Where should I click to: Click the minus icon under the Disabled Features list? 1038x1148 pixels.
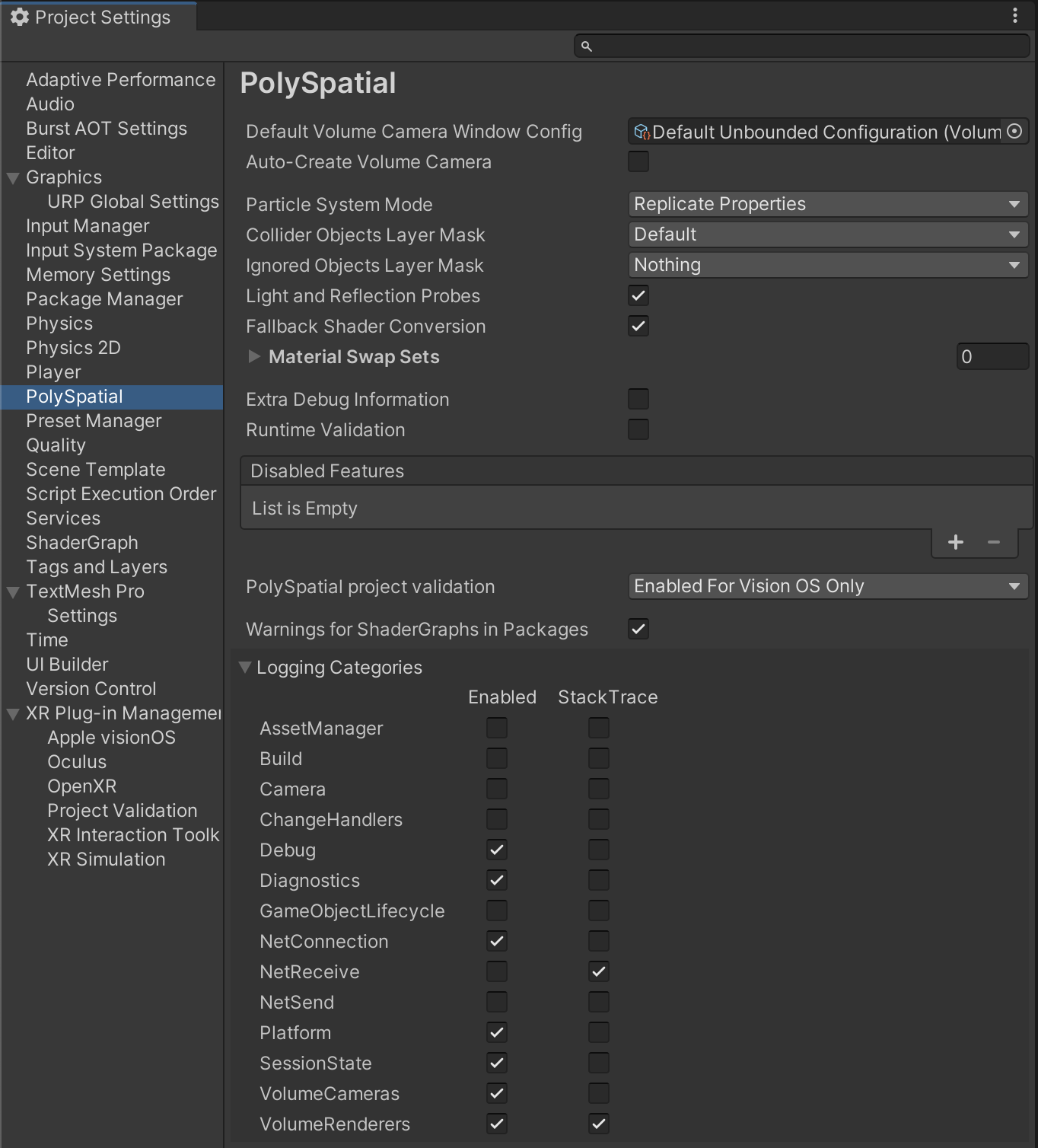[x=993, y=541]
